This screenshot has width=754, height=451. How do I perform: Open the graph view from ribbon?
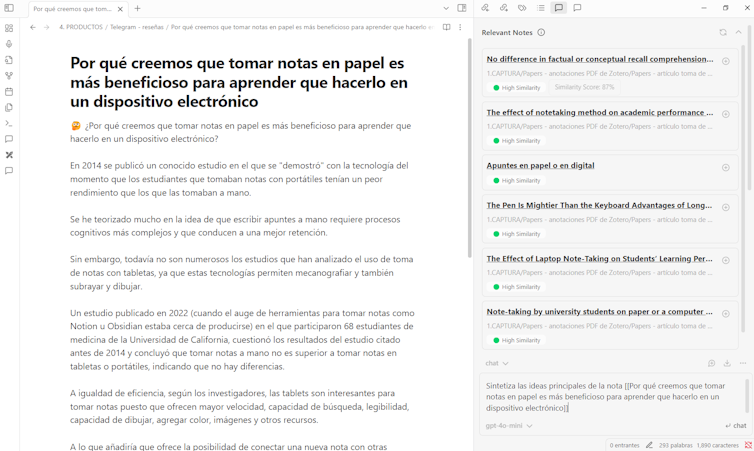(9, 76)
